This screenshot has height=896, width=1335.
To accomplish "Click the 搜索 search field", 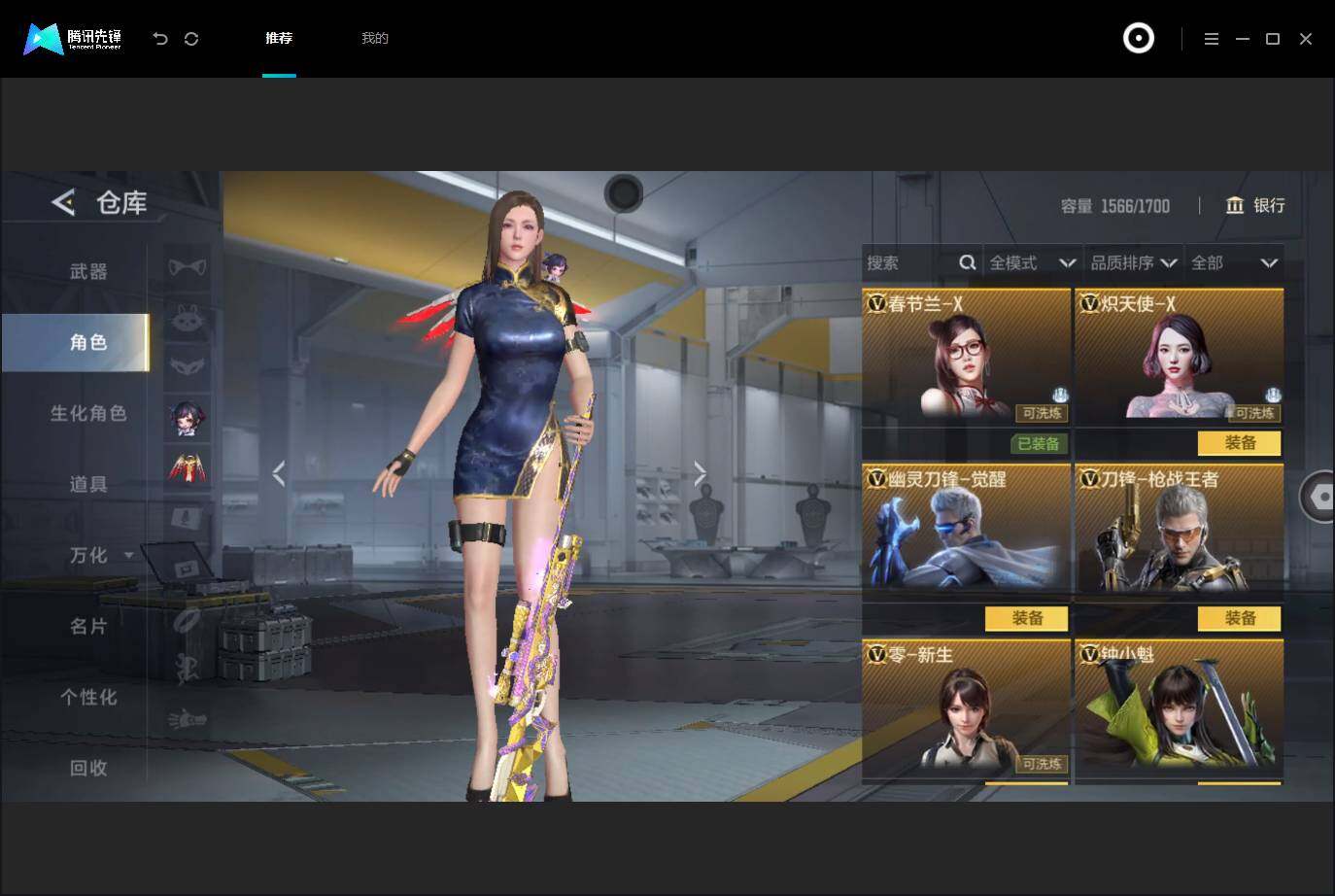I will click(x=921, y=262).
